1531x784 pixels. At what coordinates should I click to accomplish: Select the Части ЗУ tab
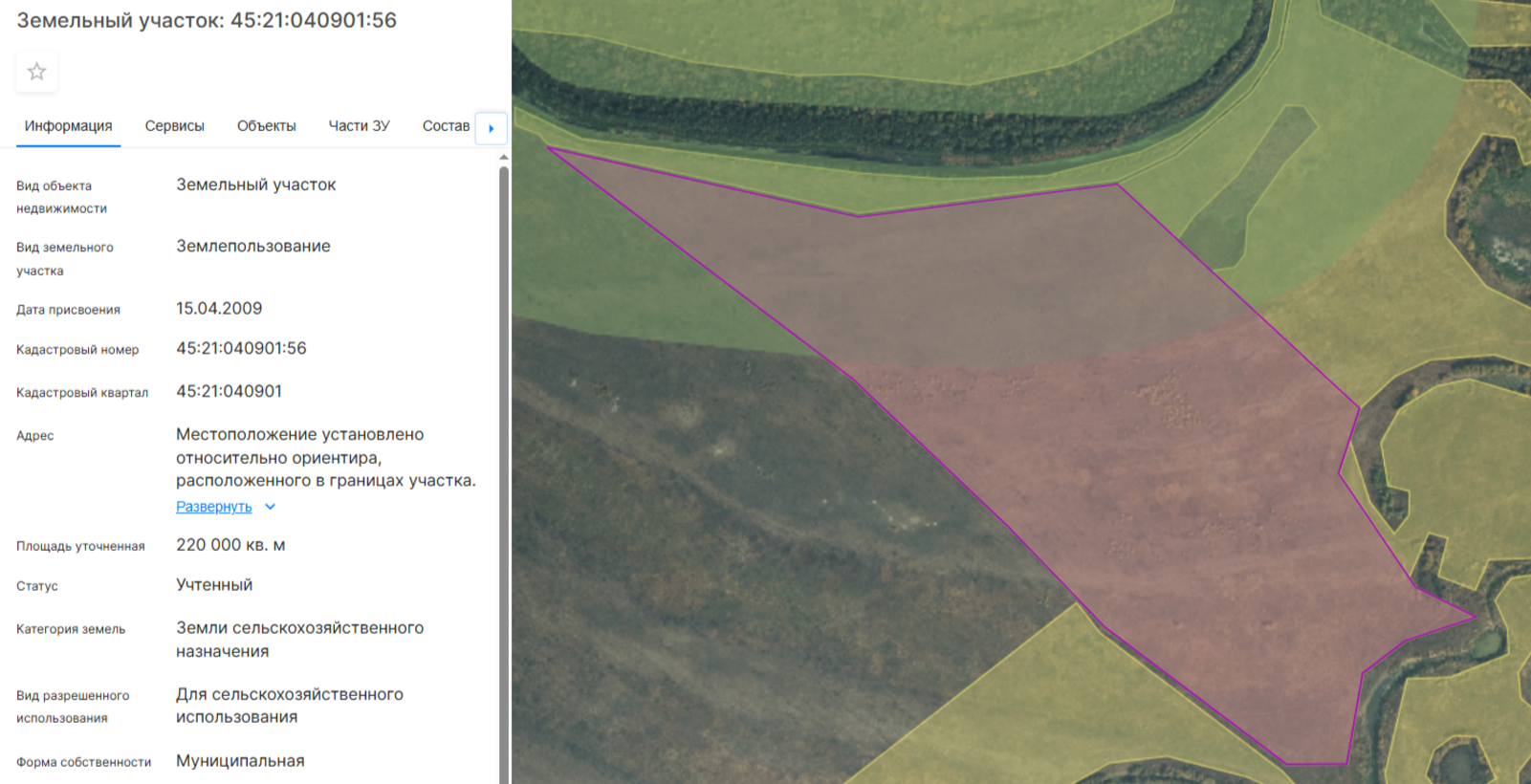(x=360, y=126)
